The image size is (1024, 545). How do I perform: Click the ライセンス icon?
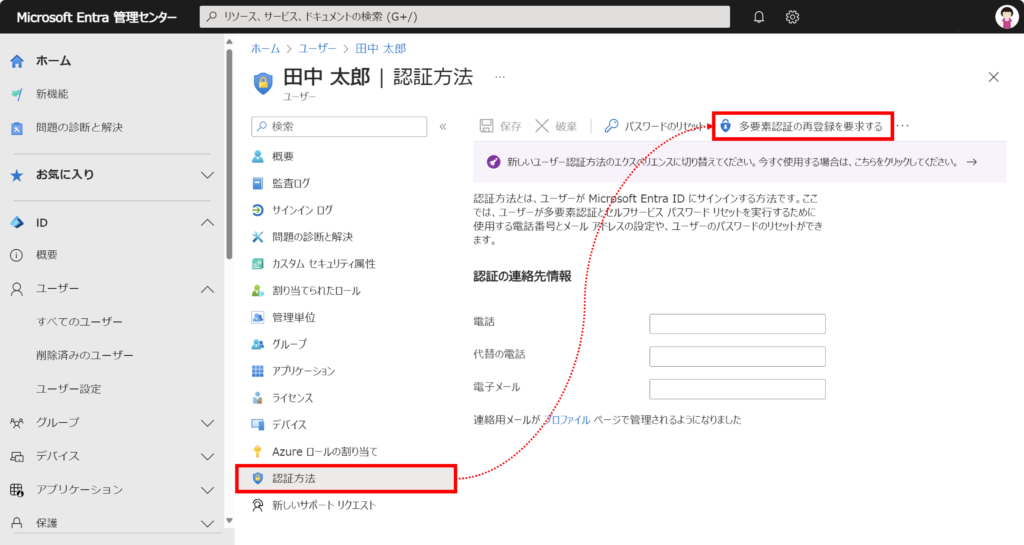[258, 397]
